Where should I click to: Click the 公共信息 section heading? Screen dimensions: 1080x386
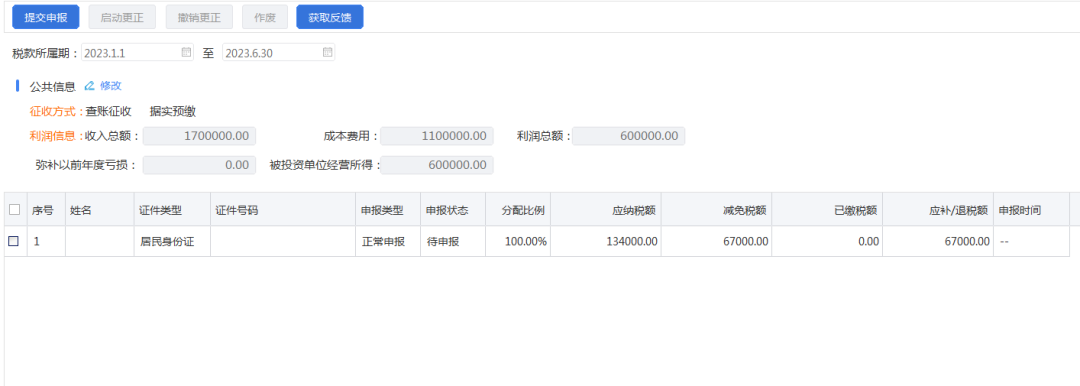[52, 87]
